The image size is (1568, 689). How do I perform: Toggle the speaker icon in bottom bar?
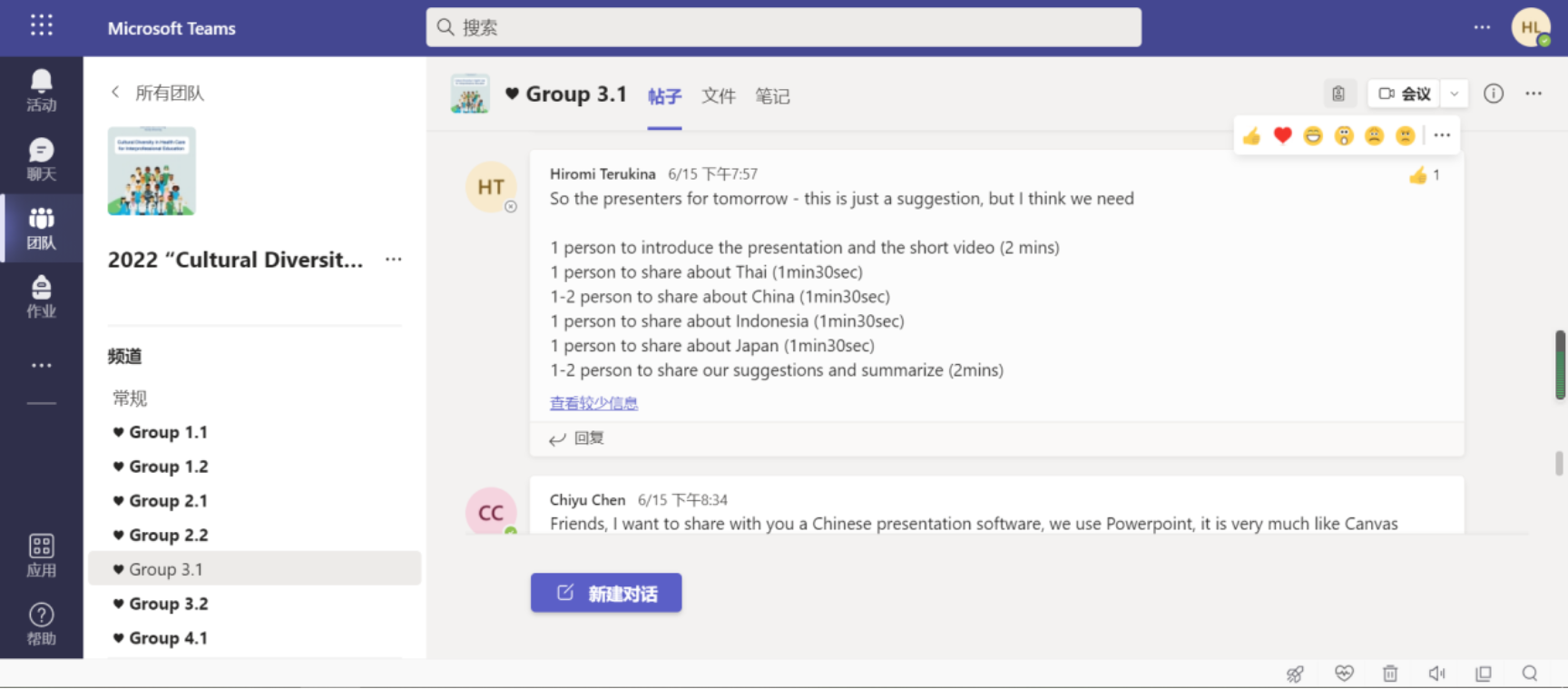click(1436, 673)
